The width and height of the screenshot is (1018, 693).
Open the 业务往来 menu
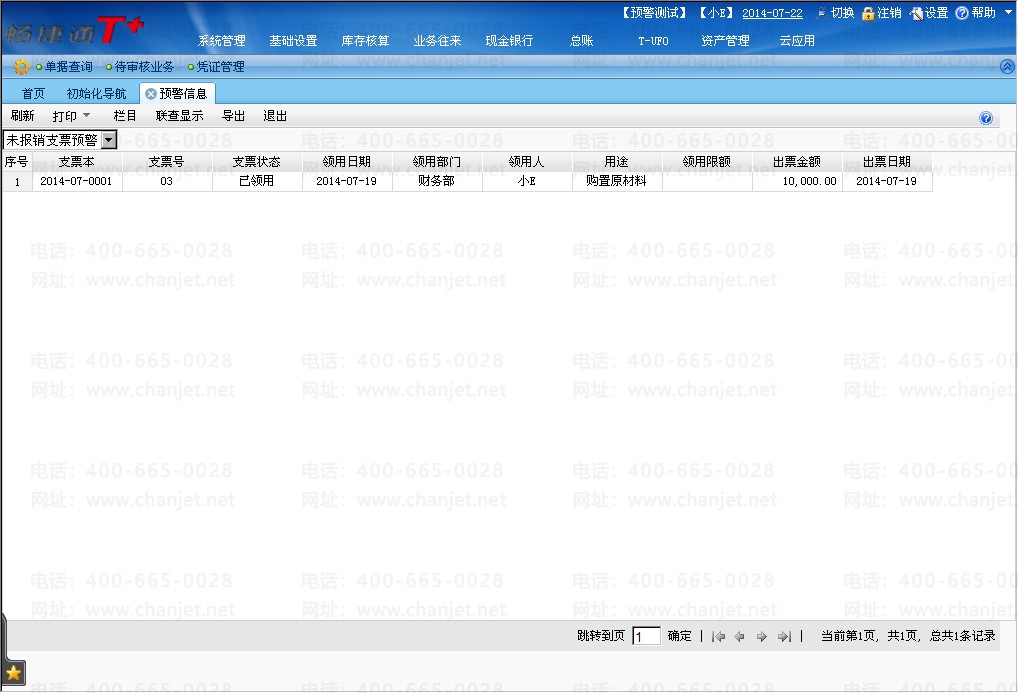tap(438, 40)
